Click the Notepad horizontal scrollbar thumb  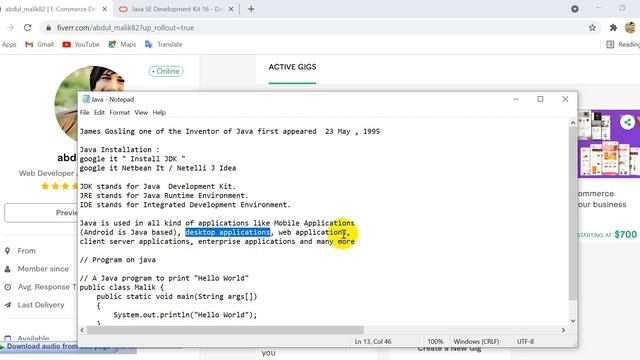225,330
